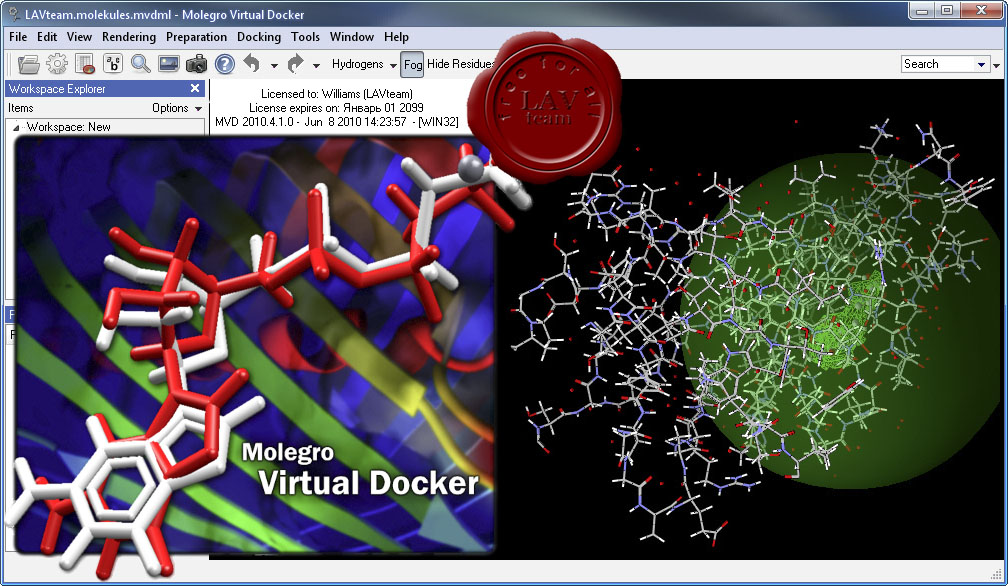Click the redo arrow icon

[295, 64]
